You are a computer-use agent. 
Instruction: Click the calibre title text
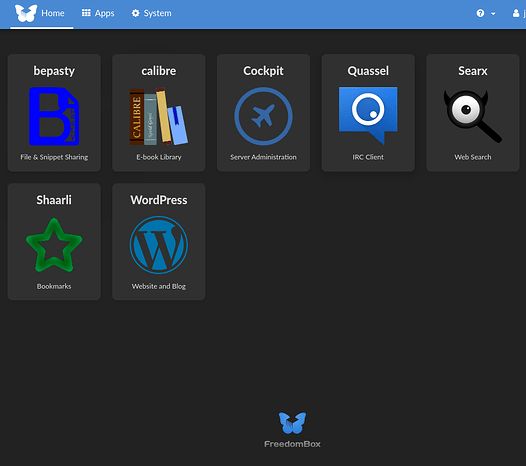(x=159, y=71)
